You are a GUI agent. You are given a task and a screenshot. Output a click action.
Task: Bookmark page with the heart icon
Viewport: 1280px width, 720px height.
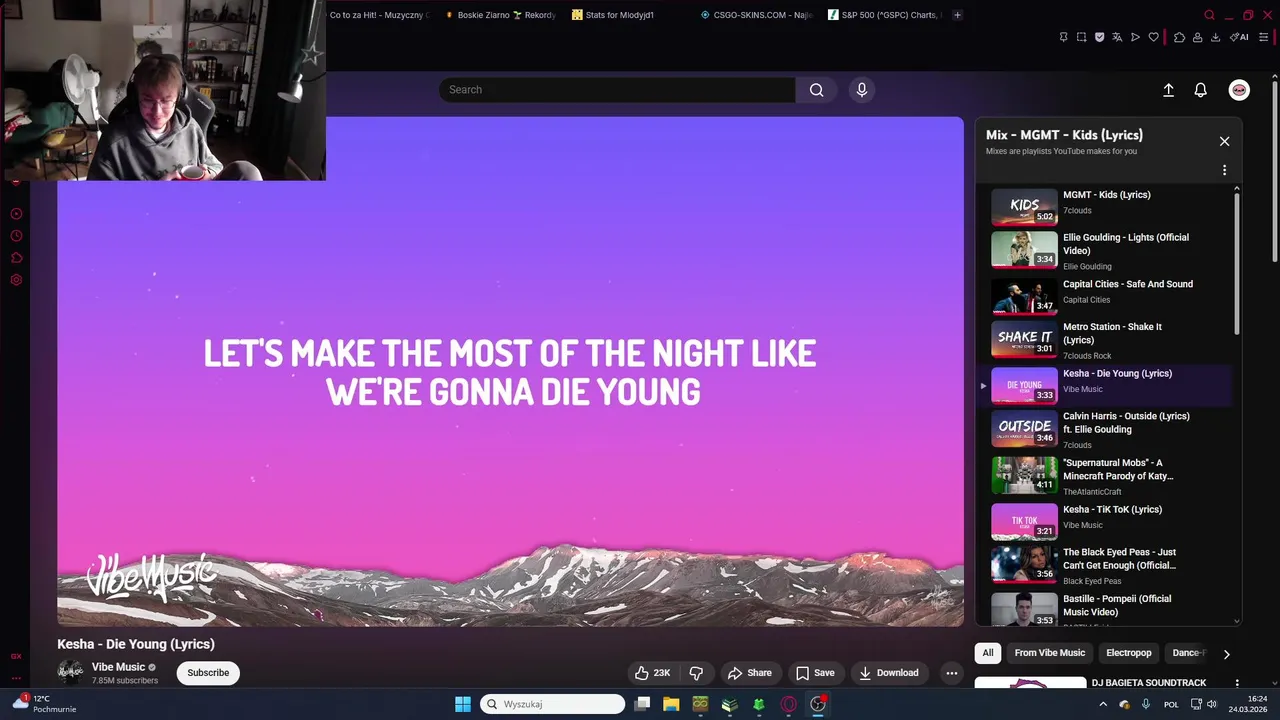click(x=1153, y=37)
